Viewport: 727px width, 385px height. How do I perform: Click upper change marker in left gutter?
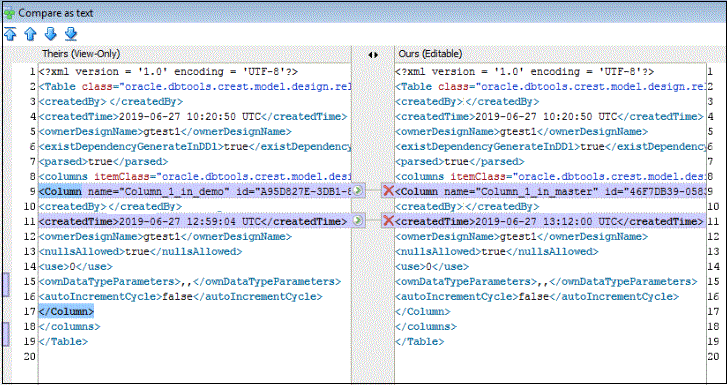point(6,285)
